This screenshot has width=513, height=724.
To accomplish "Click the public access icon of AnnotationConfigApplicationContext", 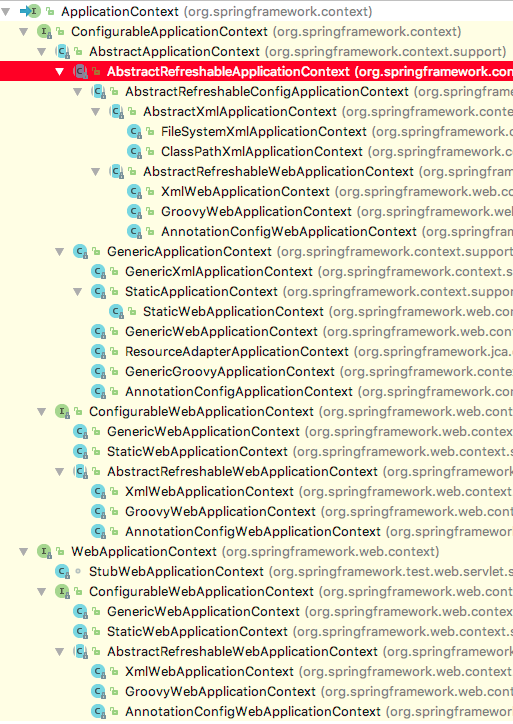I will pos(114,392).
